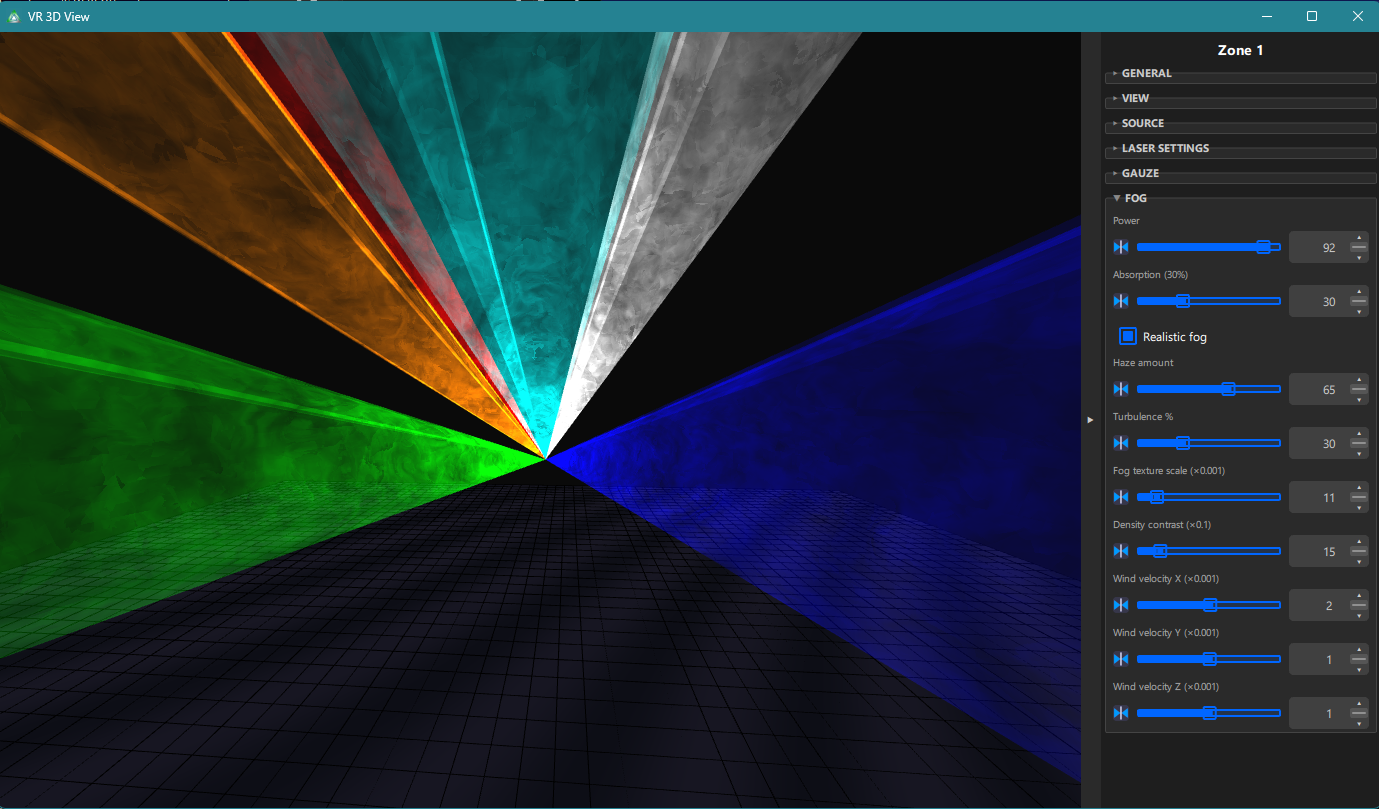The width and height of the screenshot is (1379, 809).
Task: Expand the GAUZE section
Action: pyautogui.click(x=1138, y=173)
